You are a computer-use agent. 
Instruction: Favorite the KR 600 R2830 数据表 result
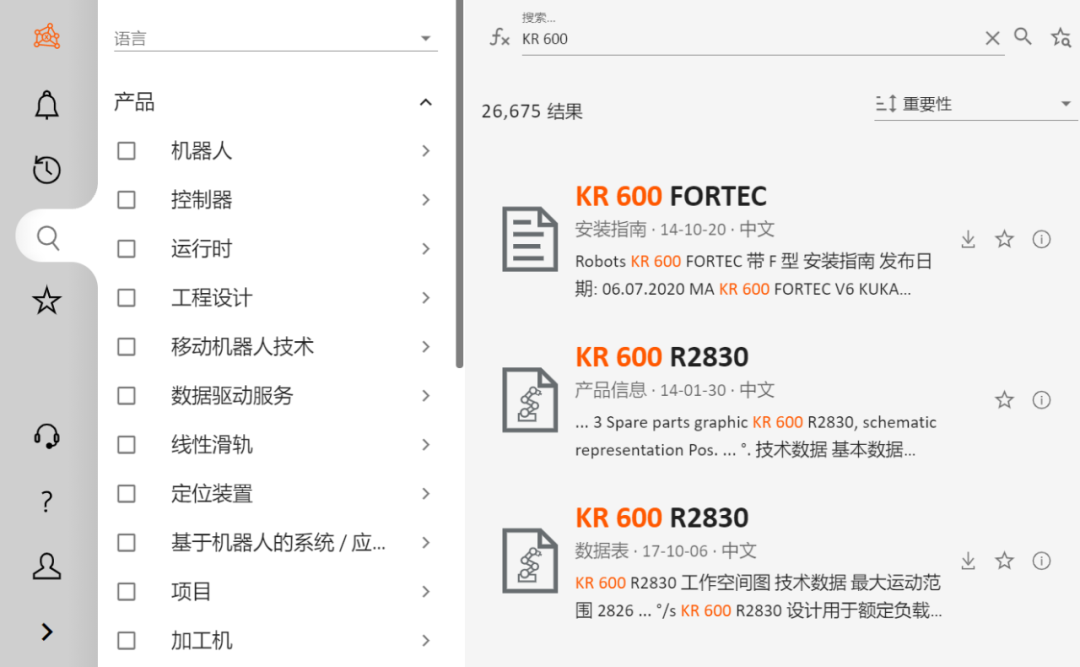(1005, 560)
